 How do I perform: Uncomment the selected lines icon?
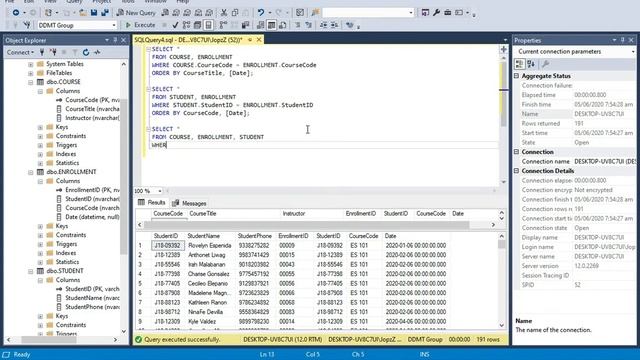tap(309, 25)
